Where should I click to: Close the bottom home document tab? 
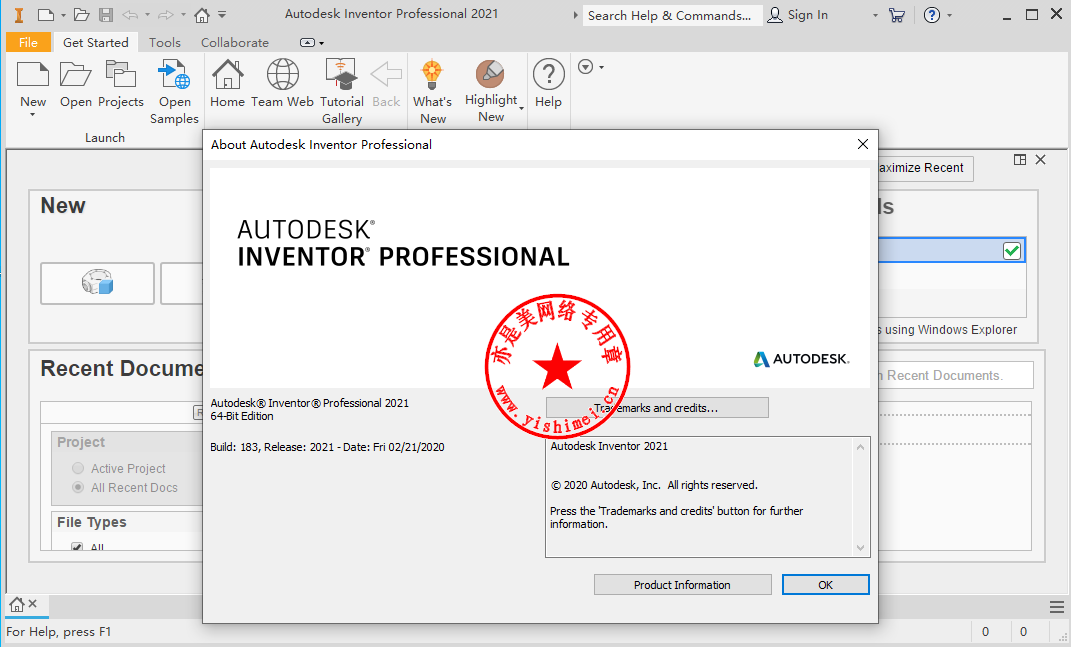(32, 603)
